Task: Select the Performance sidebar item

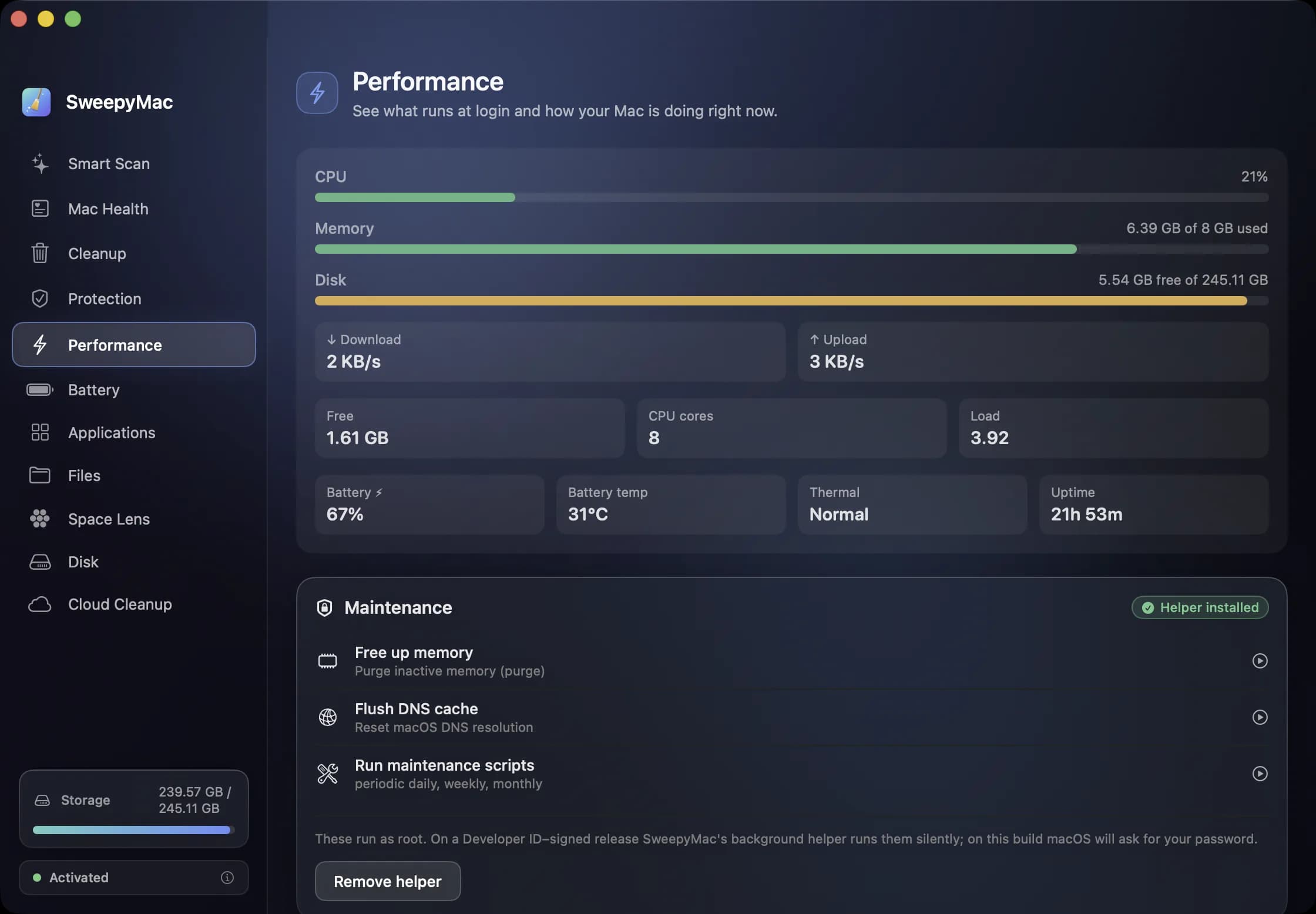Action: pos(134,345)
